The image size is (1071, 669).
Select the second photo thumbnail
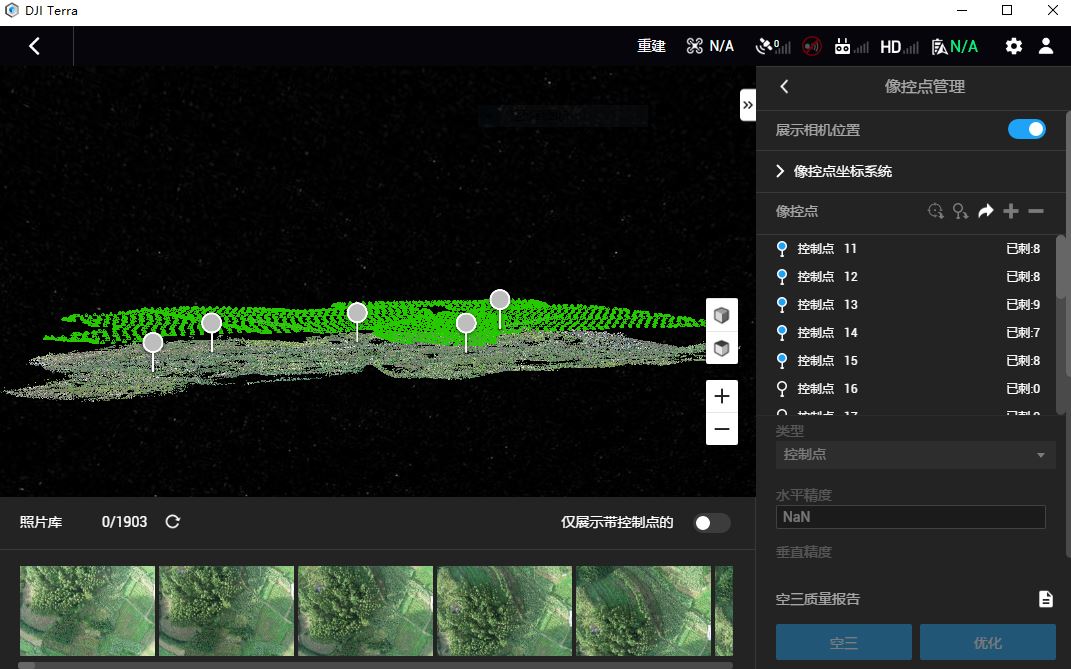[227, 611]
